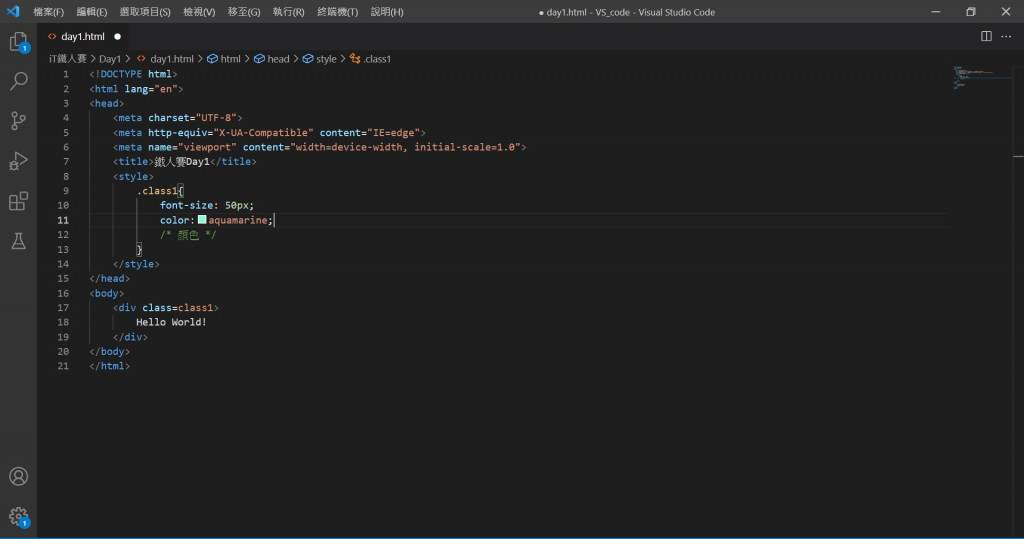Click the VS Code logo icon
Viewport: 1024px width, 539px height.
click(x=13, y=12)
